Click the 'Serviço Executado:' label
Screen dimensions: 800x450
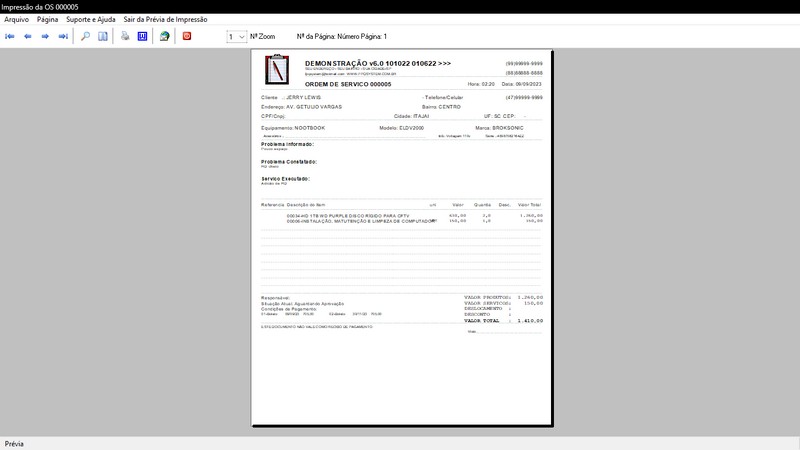(x=285, y=179)
